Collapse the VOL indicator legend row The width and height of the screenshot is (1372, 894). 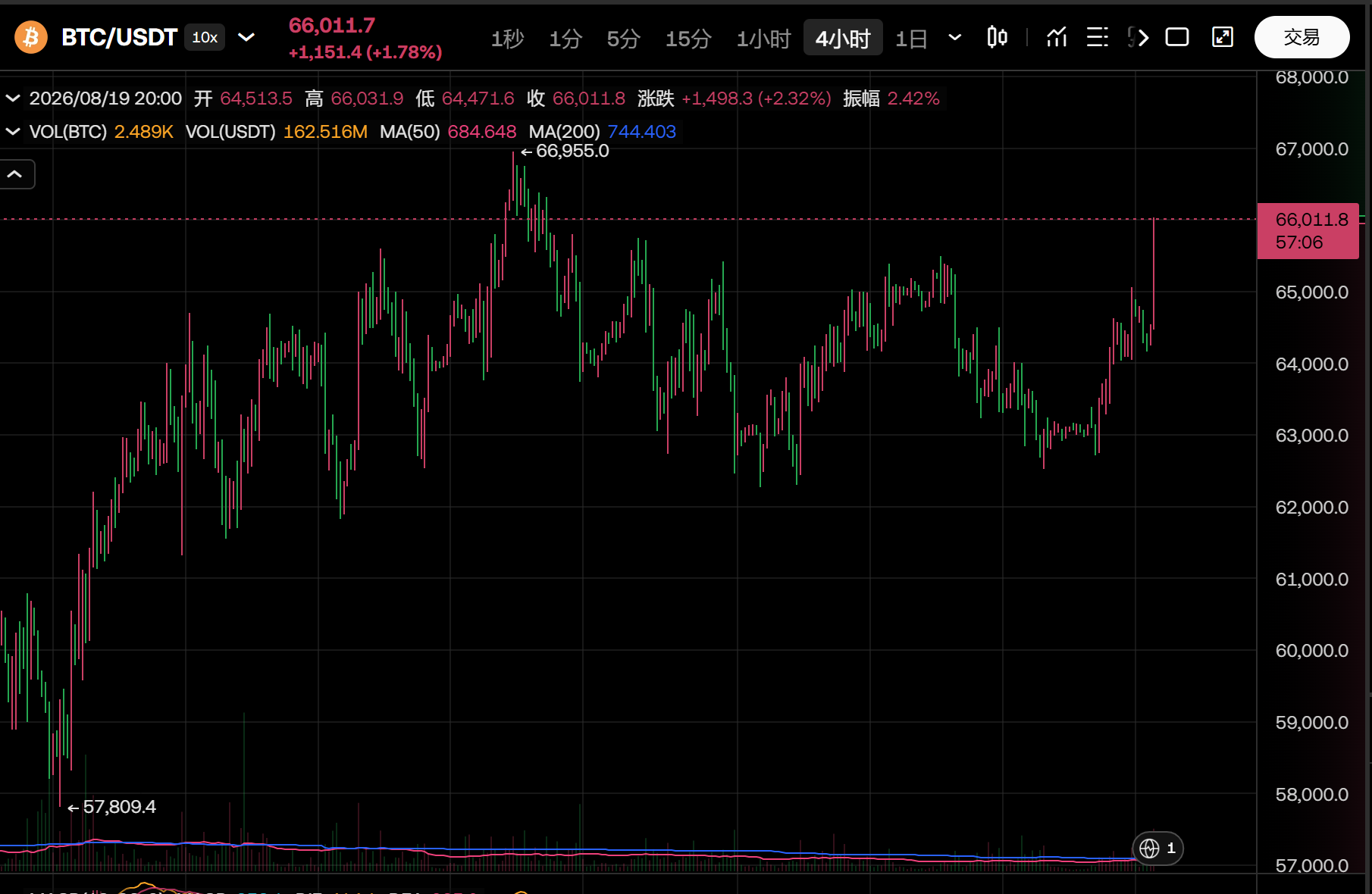click(x=13, y=132)
